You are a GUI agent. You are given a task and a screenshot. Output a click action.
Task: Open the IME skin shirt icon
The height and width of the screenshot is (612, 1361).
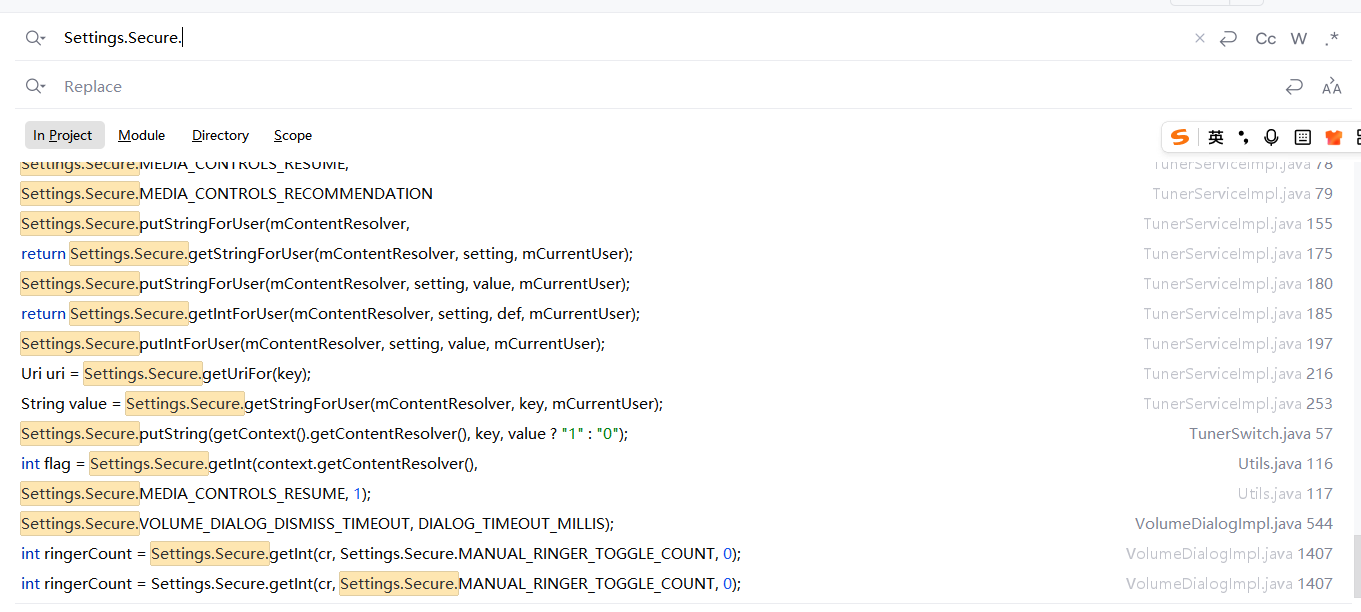coord(1333,137)
